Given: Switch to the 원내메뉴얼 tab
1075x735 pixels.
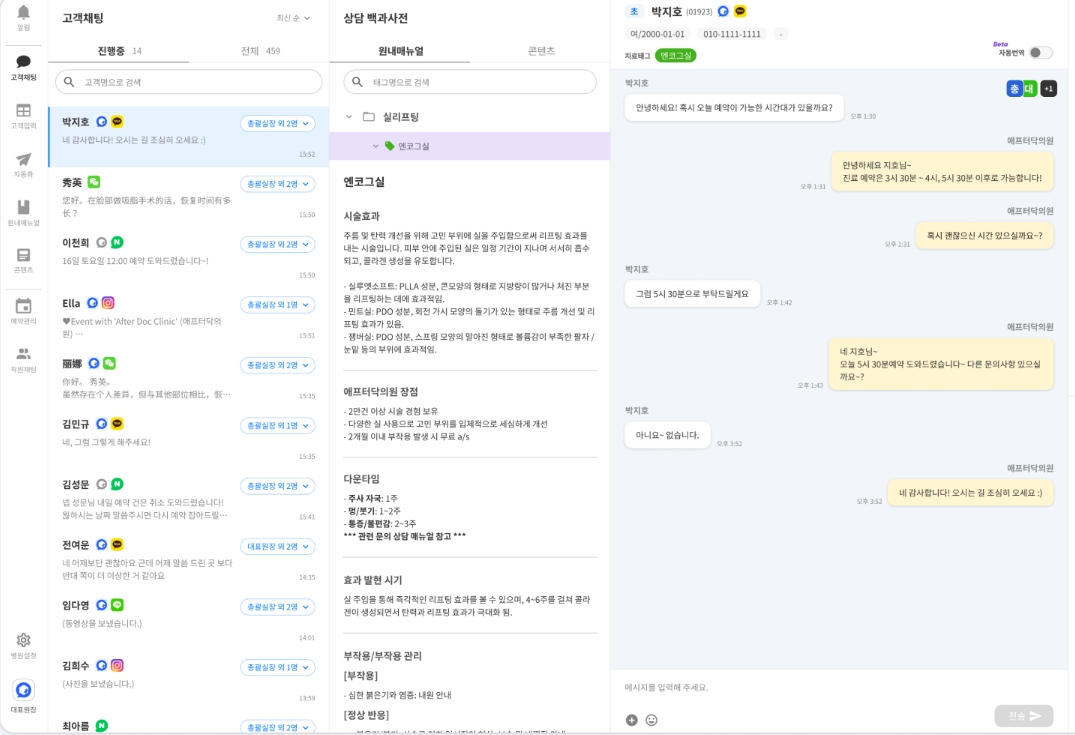Looking at the screenshot, I should tap(400, 51).
